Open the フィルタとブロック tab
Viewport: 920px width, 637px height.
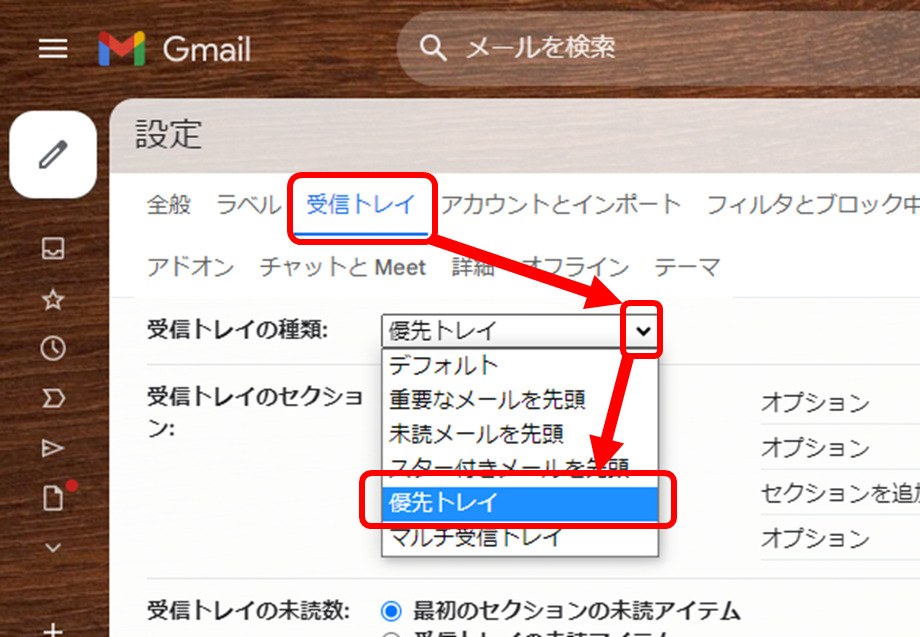pyautogui.click(x=813, y=205)
